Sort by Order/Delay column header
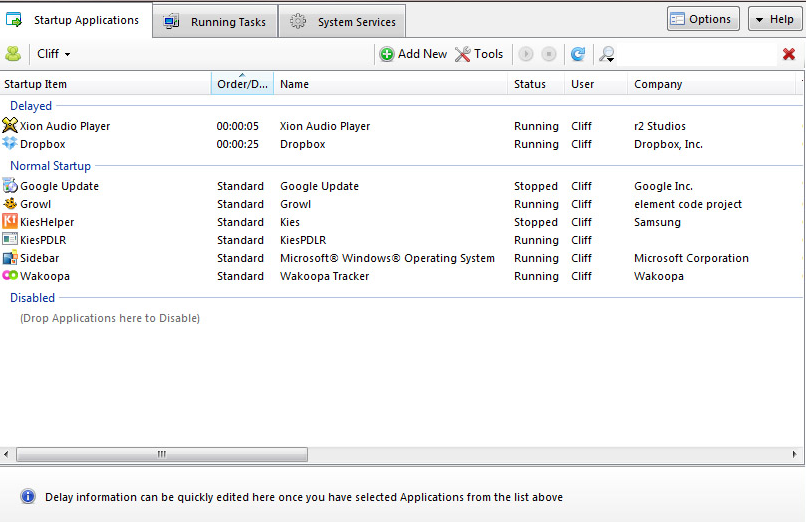The height and width of the screenshot is (522, 806). coord(242,84)
